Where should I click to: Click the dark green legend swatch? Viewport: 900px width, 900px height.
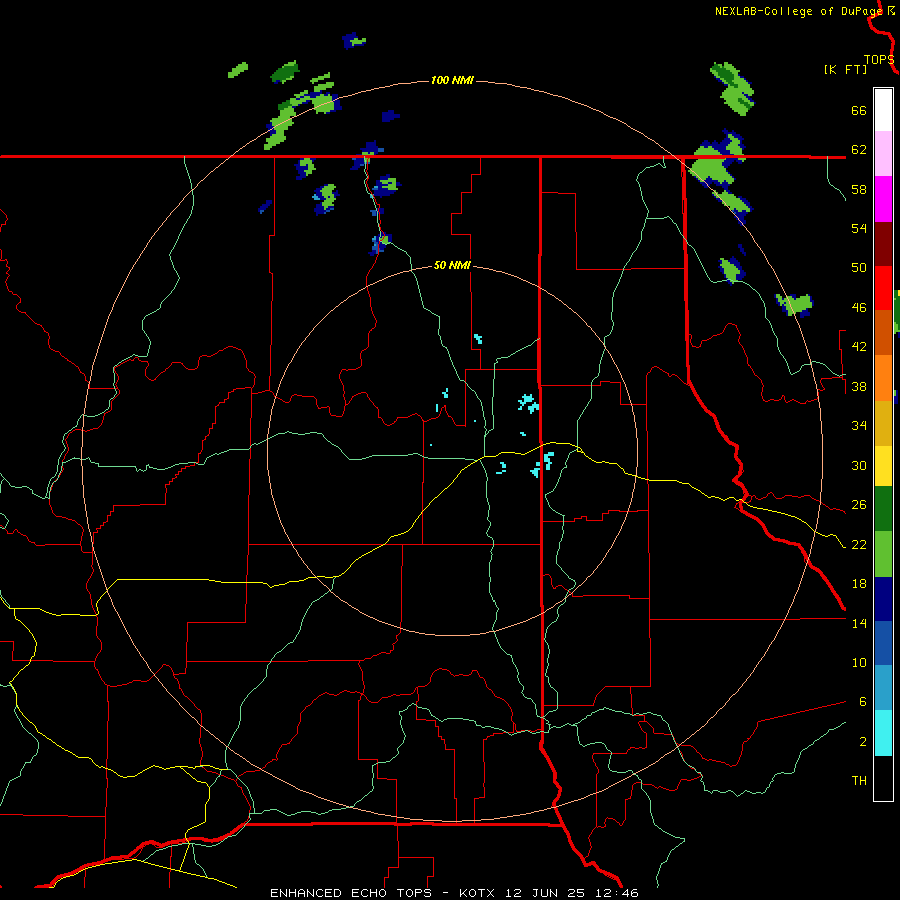coord(883,509)
